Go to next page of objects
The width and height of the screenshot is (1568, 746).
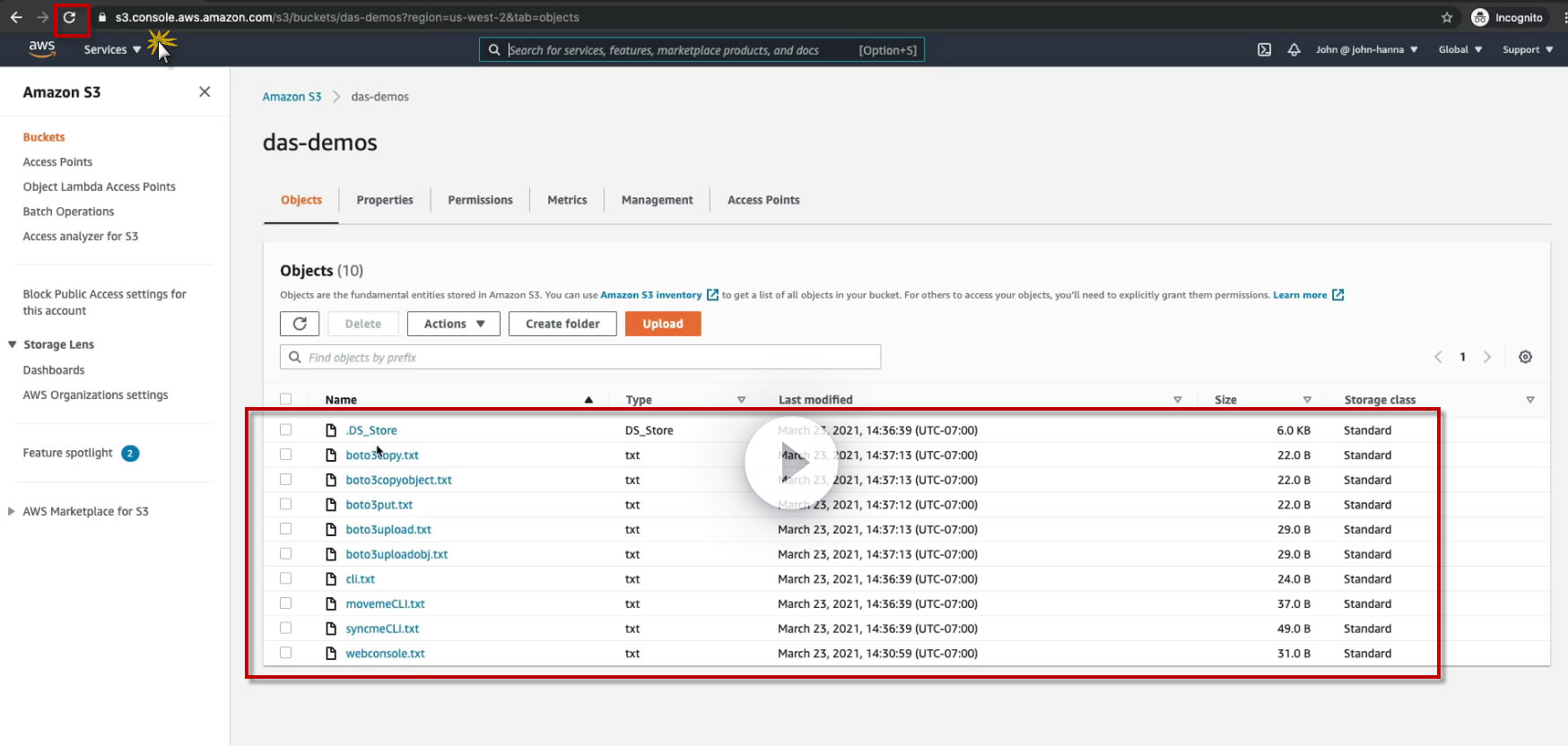coord(1486,357)
